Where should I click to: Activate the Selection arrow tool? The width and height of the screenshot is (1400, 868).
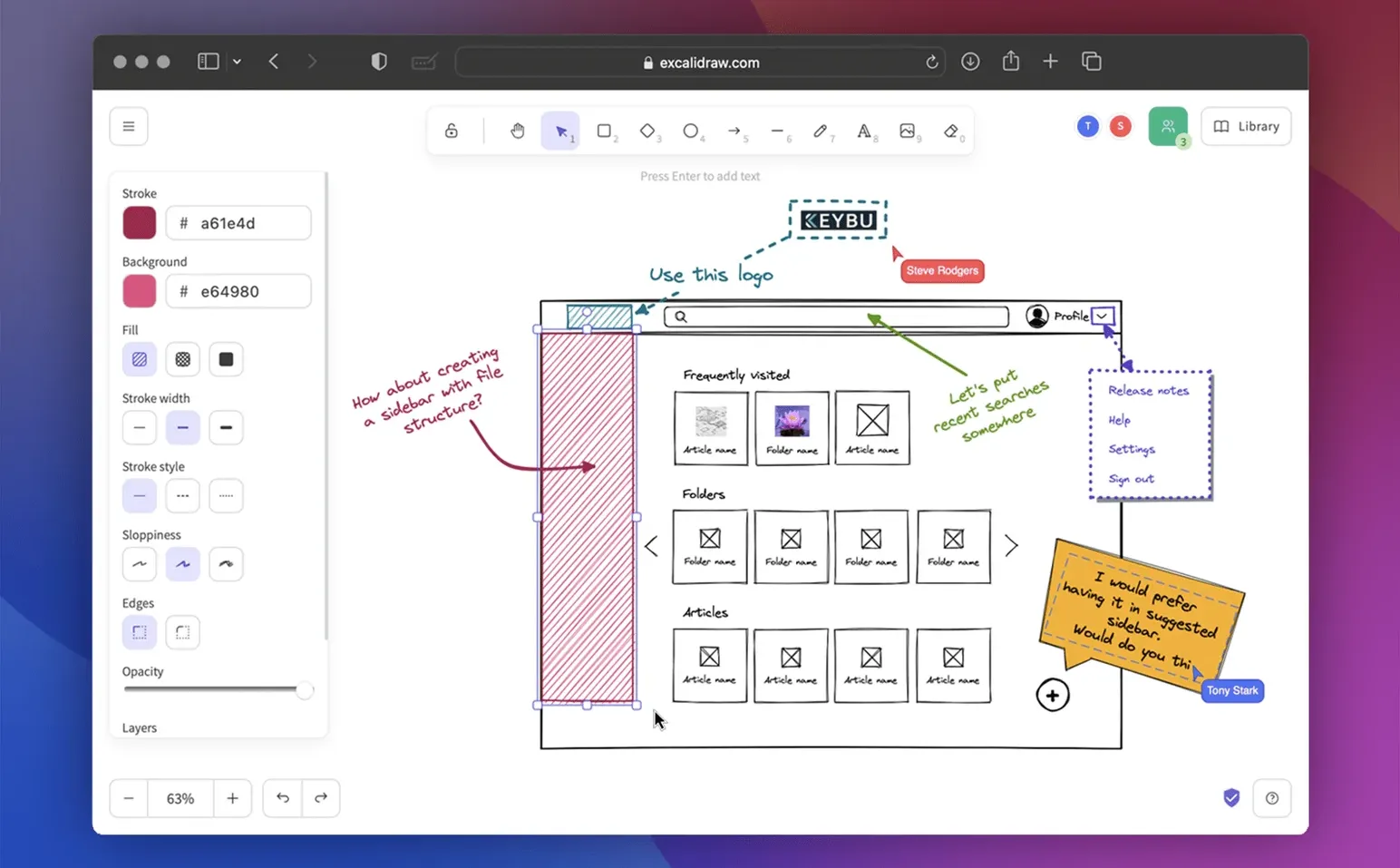(560, 131)
